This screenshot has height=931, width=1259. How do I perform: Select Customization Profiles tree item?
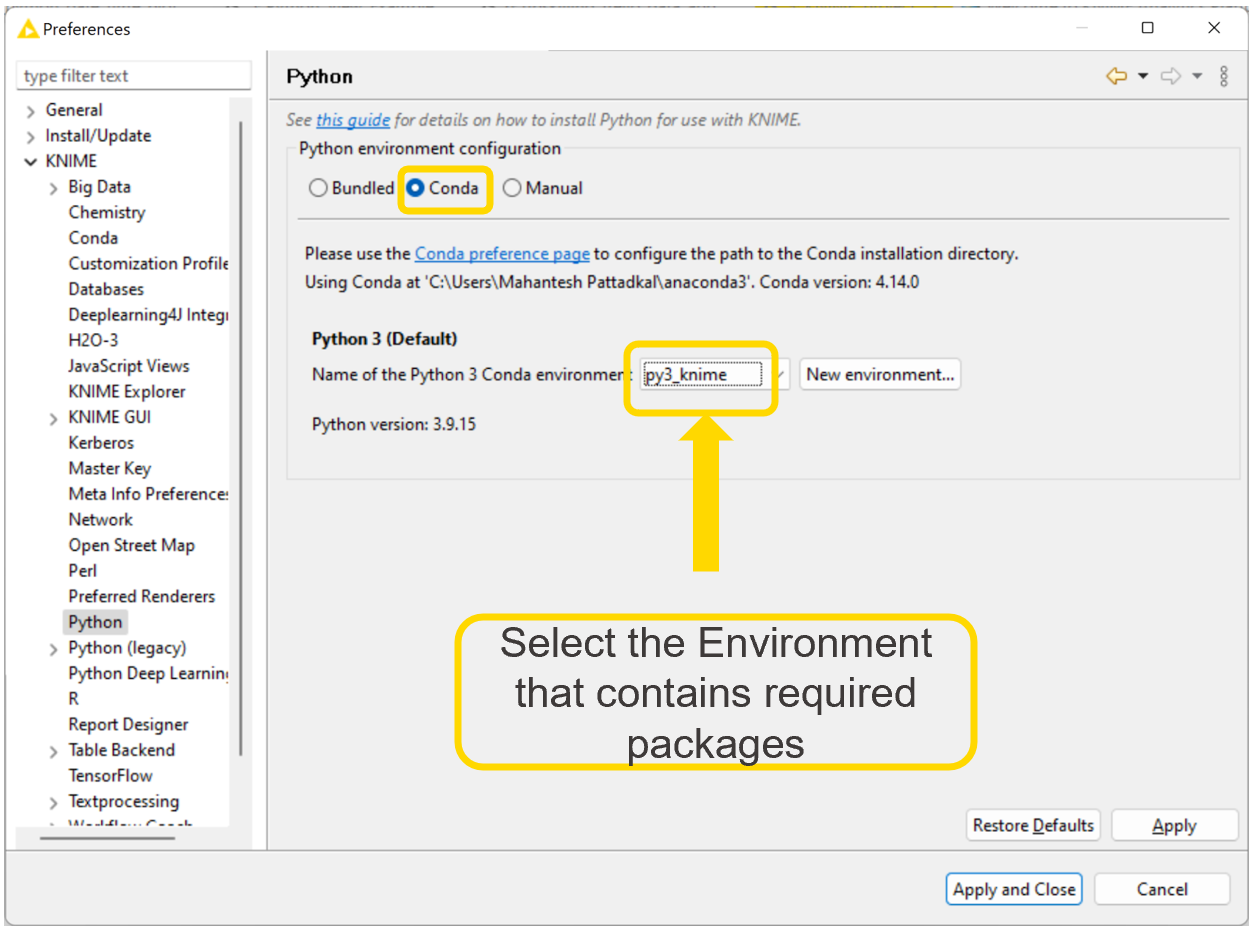148,264
